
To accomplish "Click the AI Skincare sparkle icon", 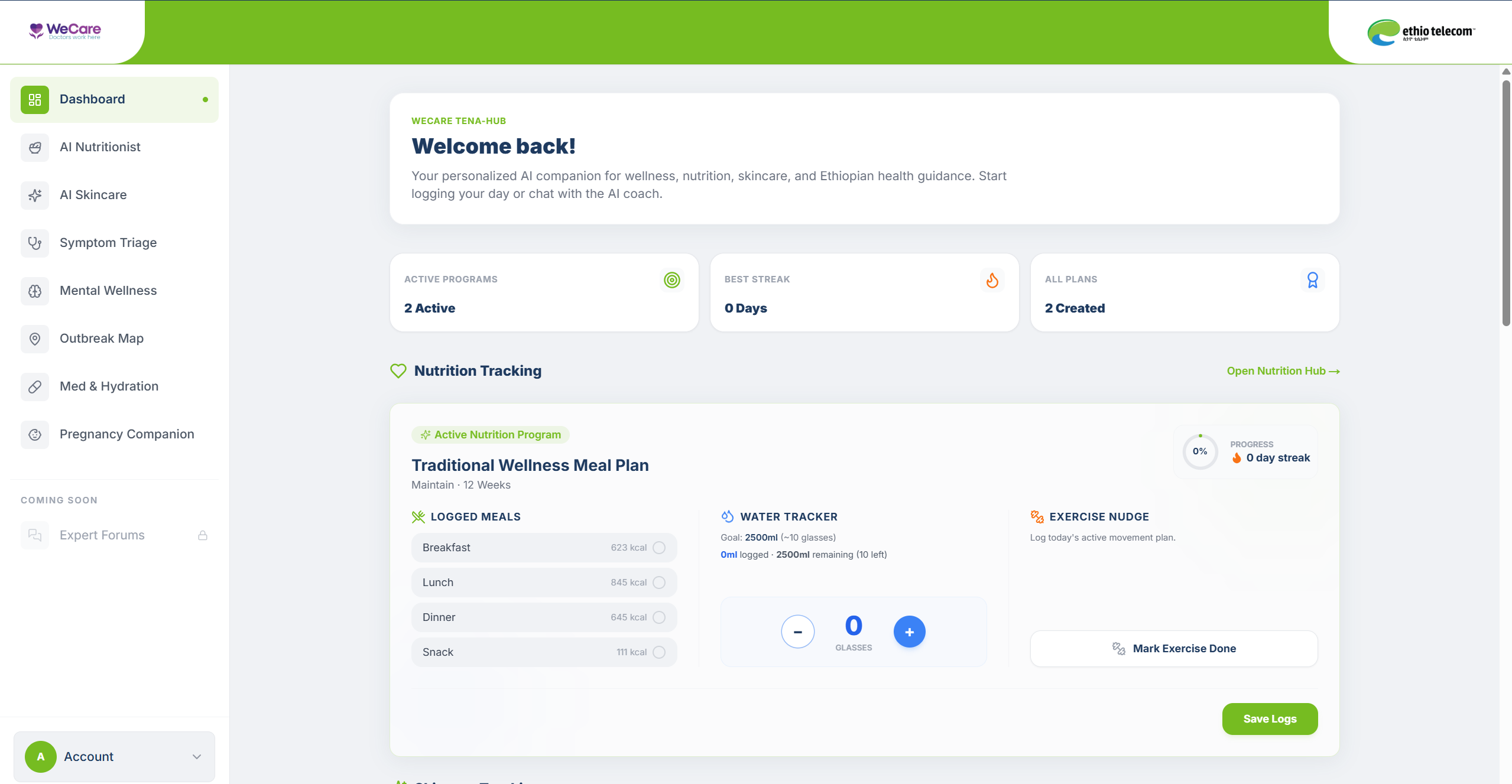I will click(35, 195).
